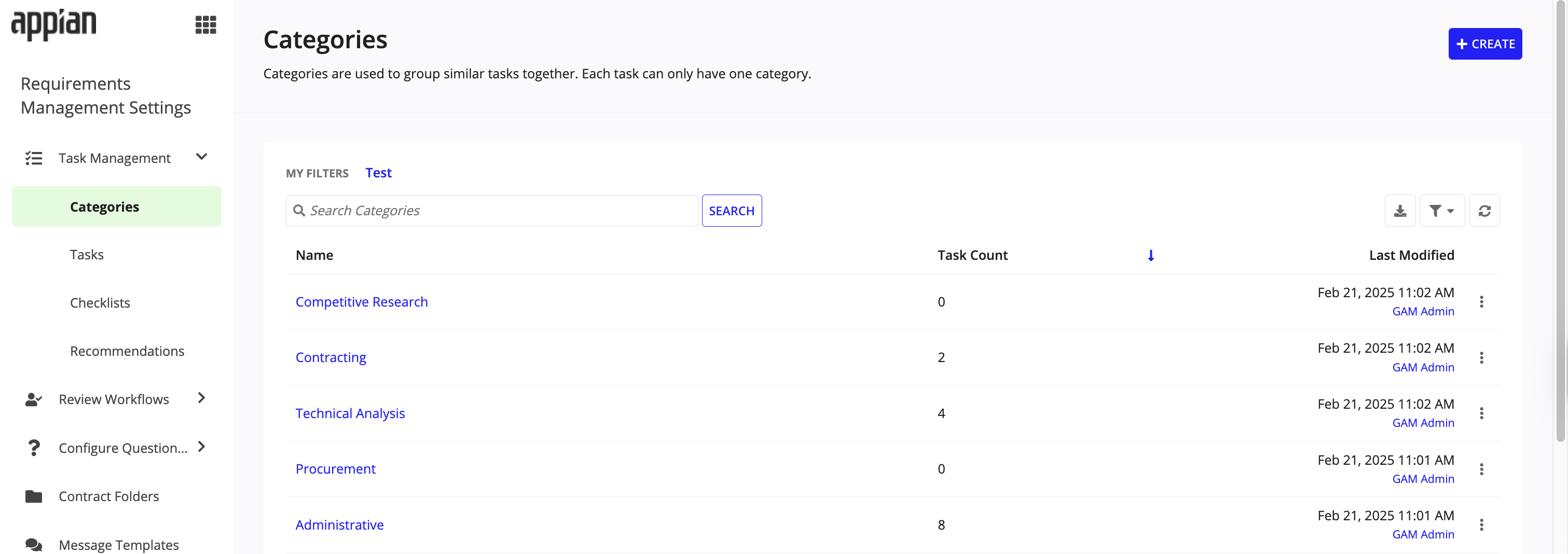The image size is (1568, 554).
Task: Open the Procurement category link
Action: click(x=335, y=469)
